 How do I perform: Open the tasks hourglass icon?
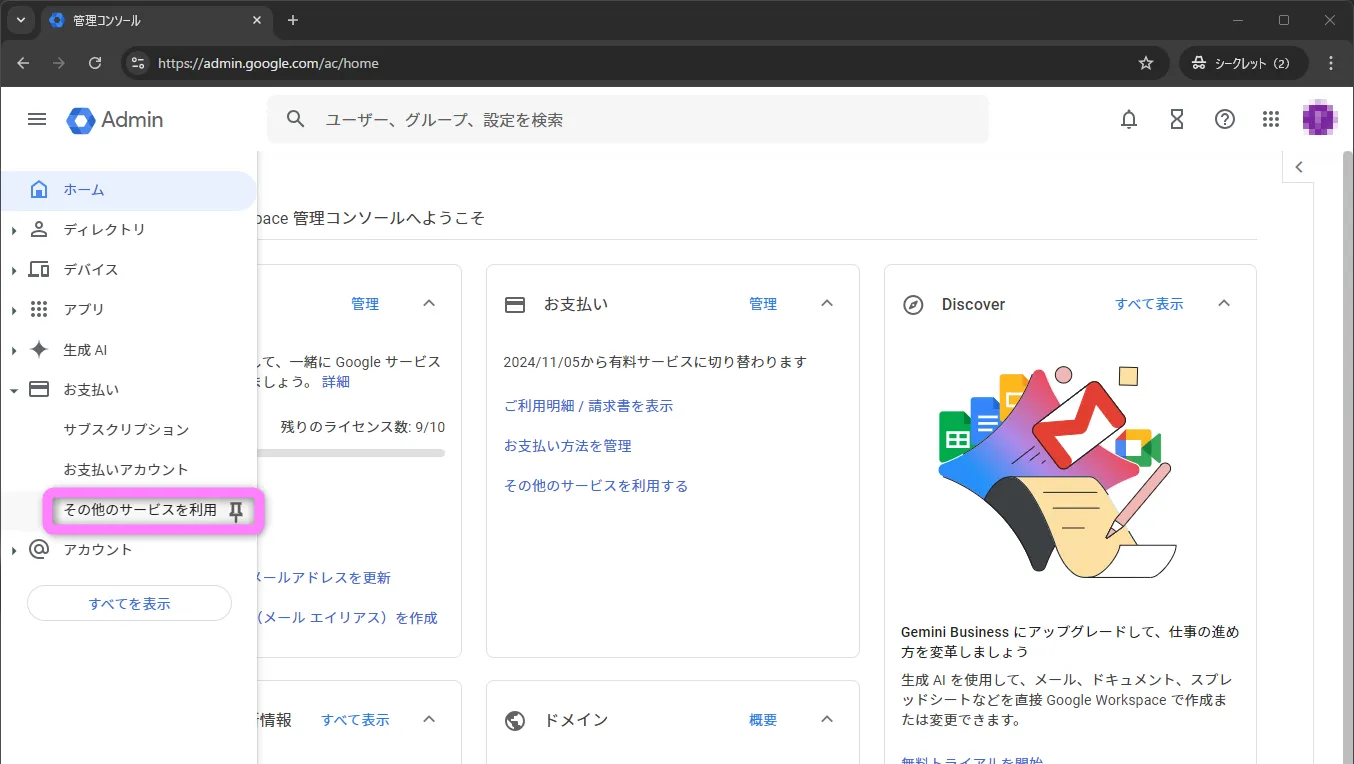pyautogui.click(x=1177, y=120)
